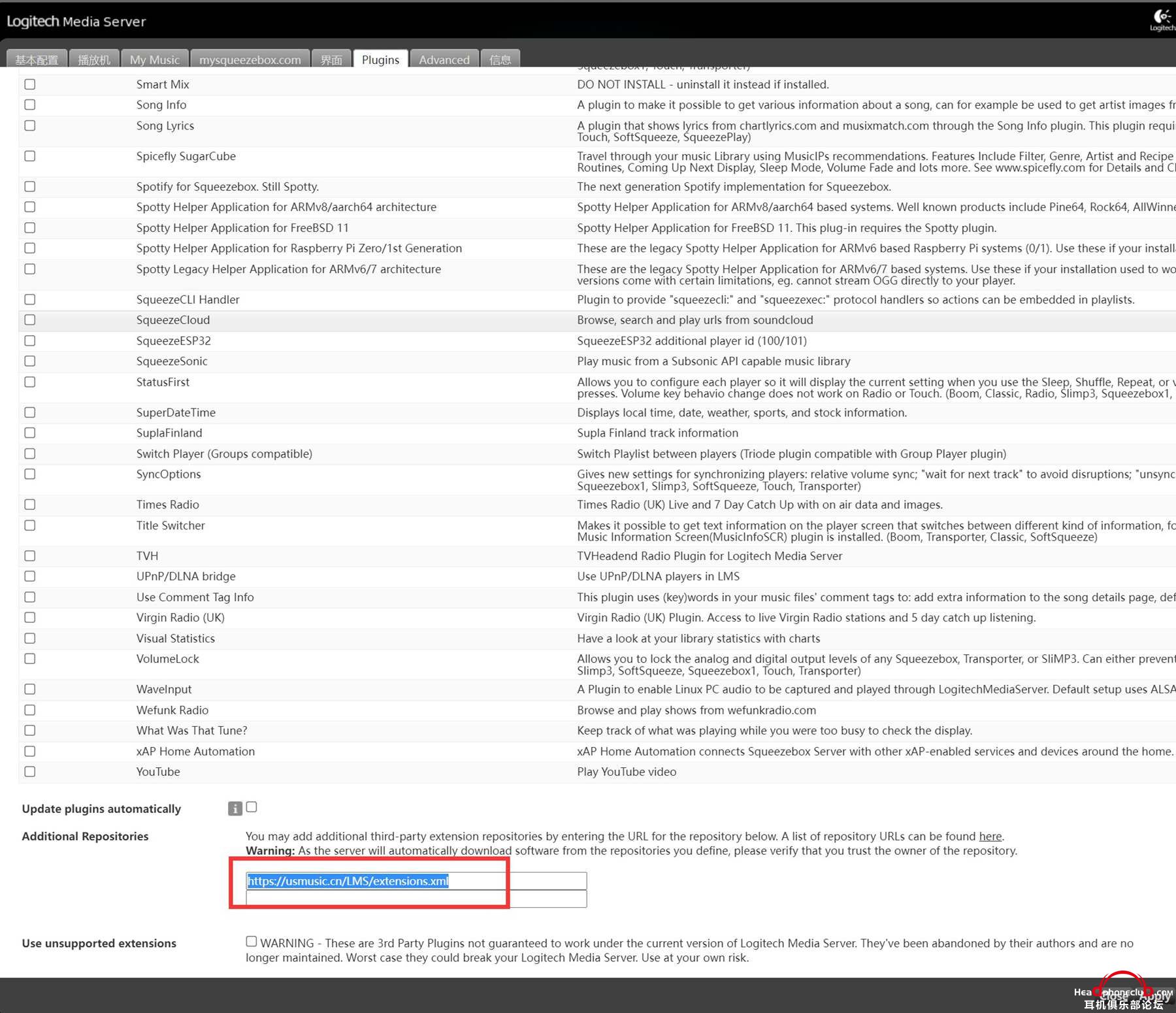
Task: Check the VolumeLock plugin box
Action: [x=30, y=659]
